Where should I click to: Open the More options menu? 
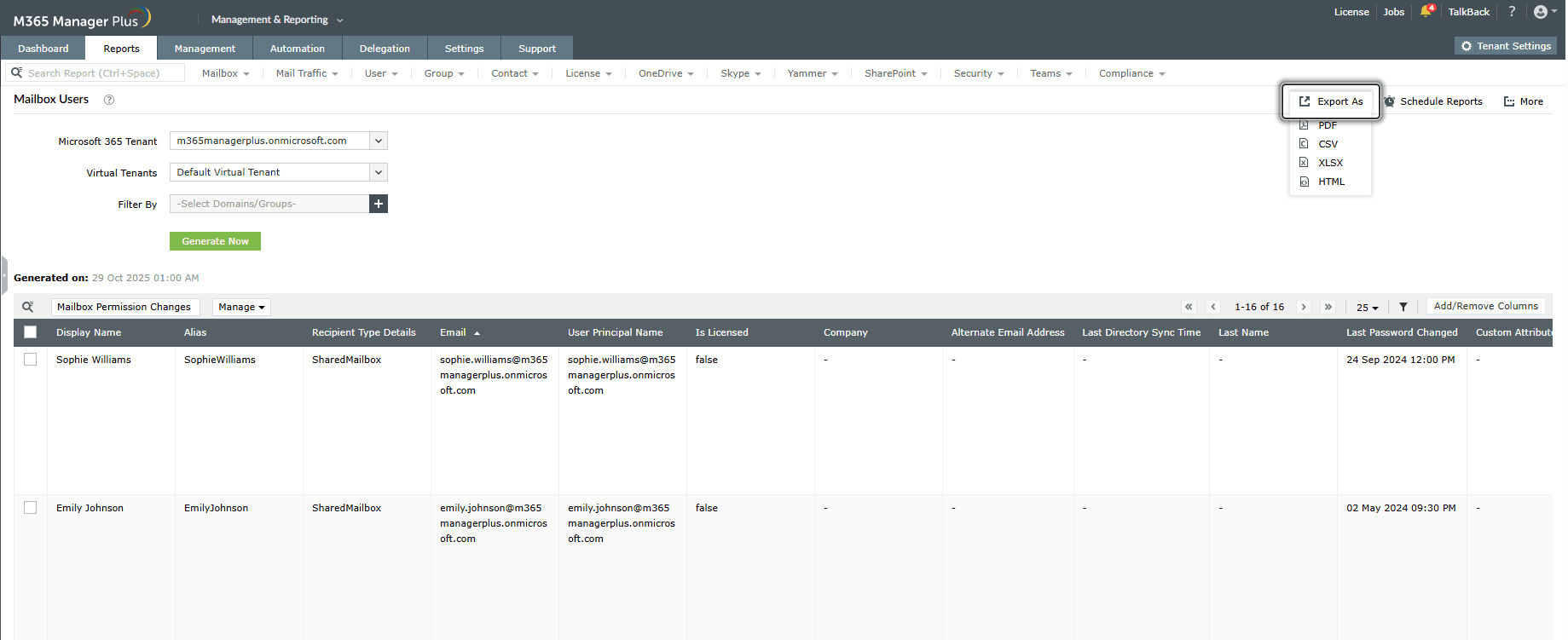point(1524,101)
